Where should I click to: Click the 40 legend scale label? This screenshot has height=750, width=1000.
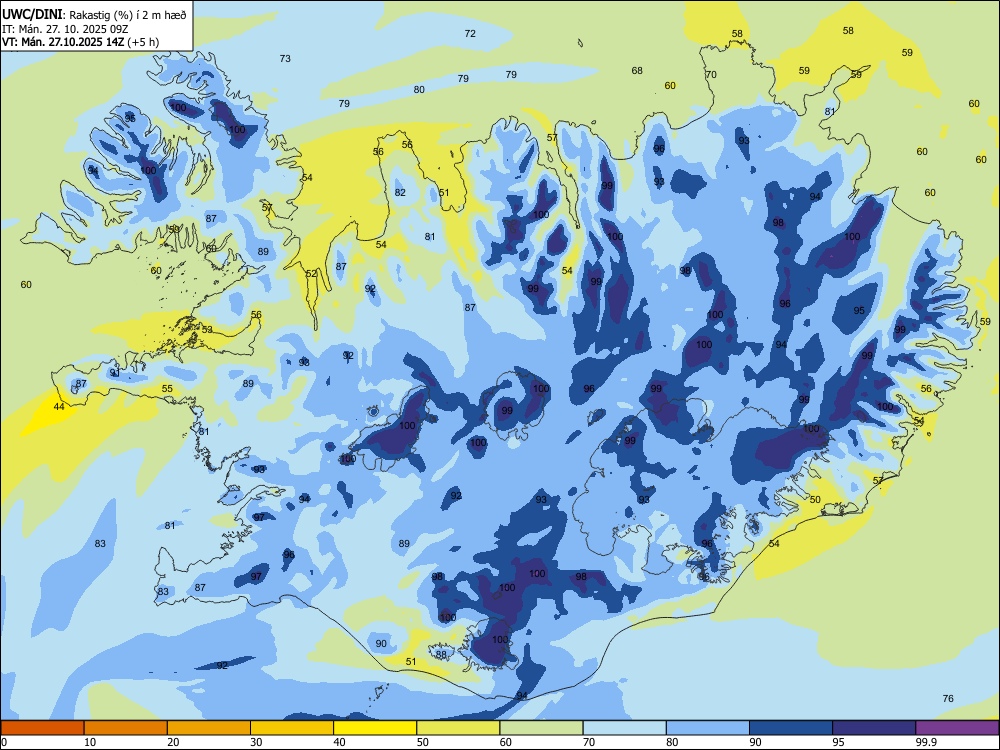[x=339, y=742]
